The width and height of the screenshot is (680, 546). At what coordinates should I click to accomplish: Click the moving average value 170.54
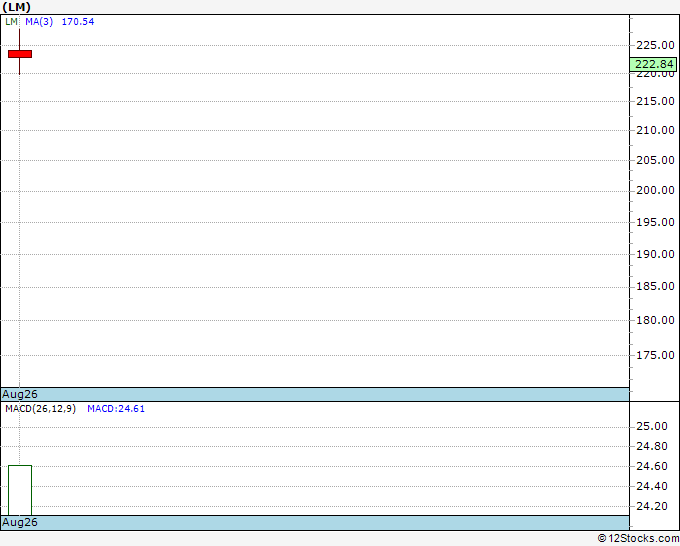click(x=78, y=22)
